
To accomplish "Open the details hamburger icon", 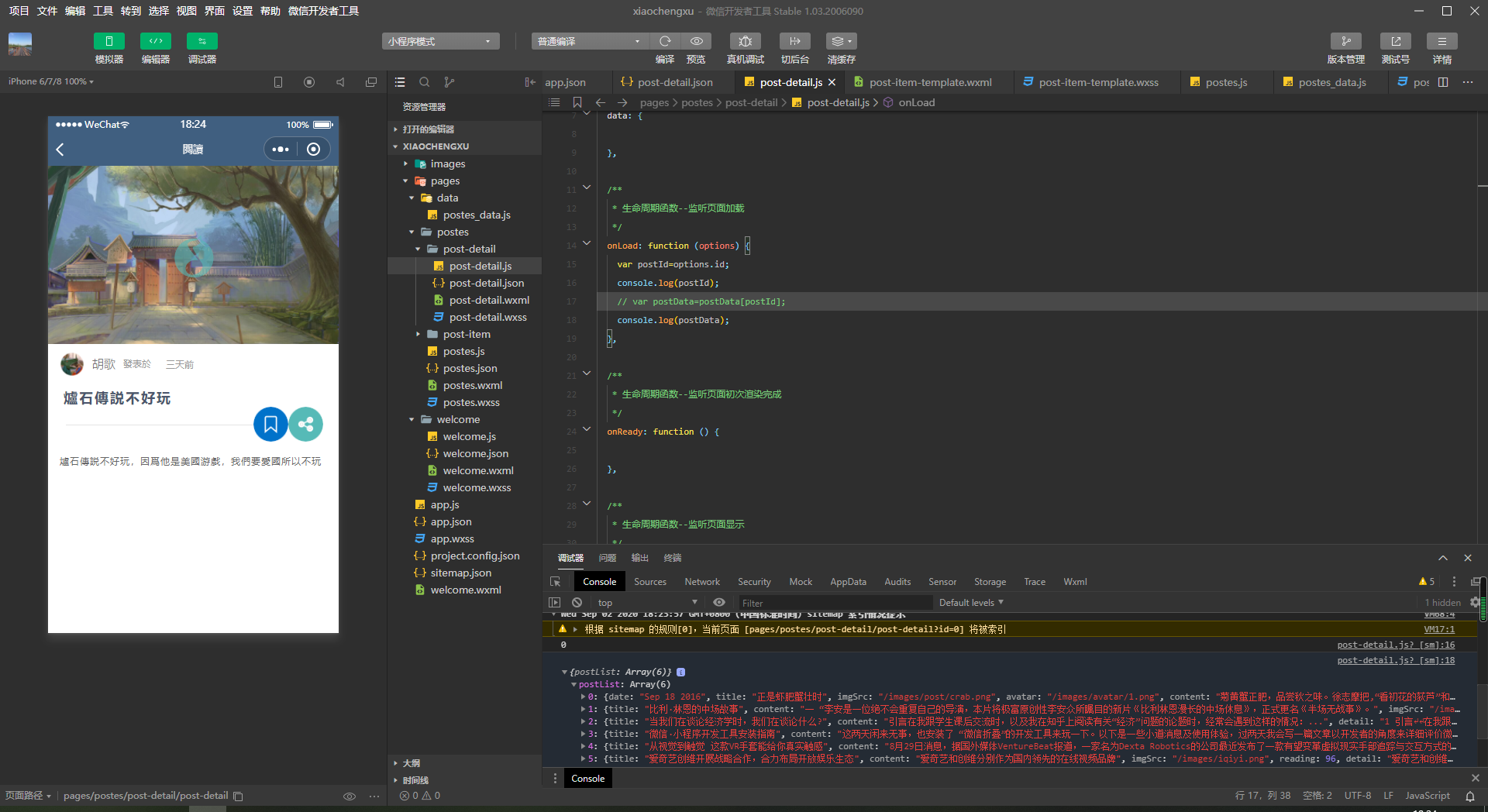I will tap(1442, 41).
